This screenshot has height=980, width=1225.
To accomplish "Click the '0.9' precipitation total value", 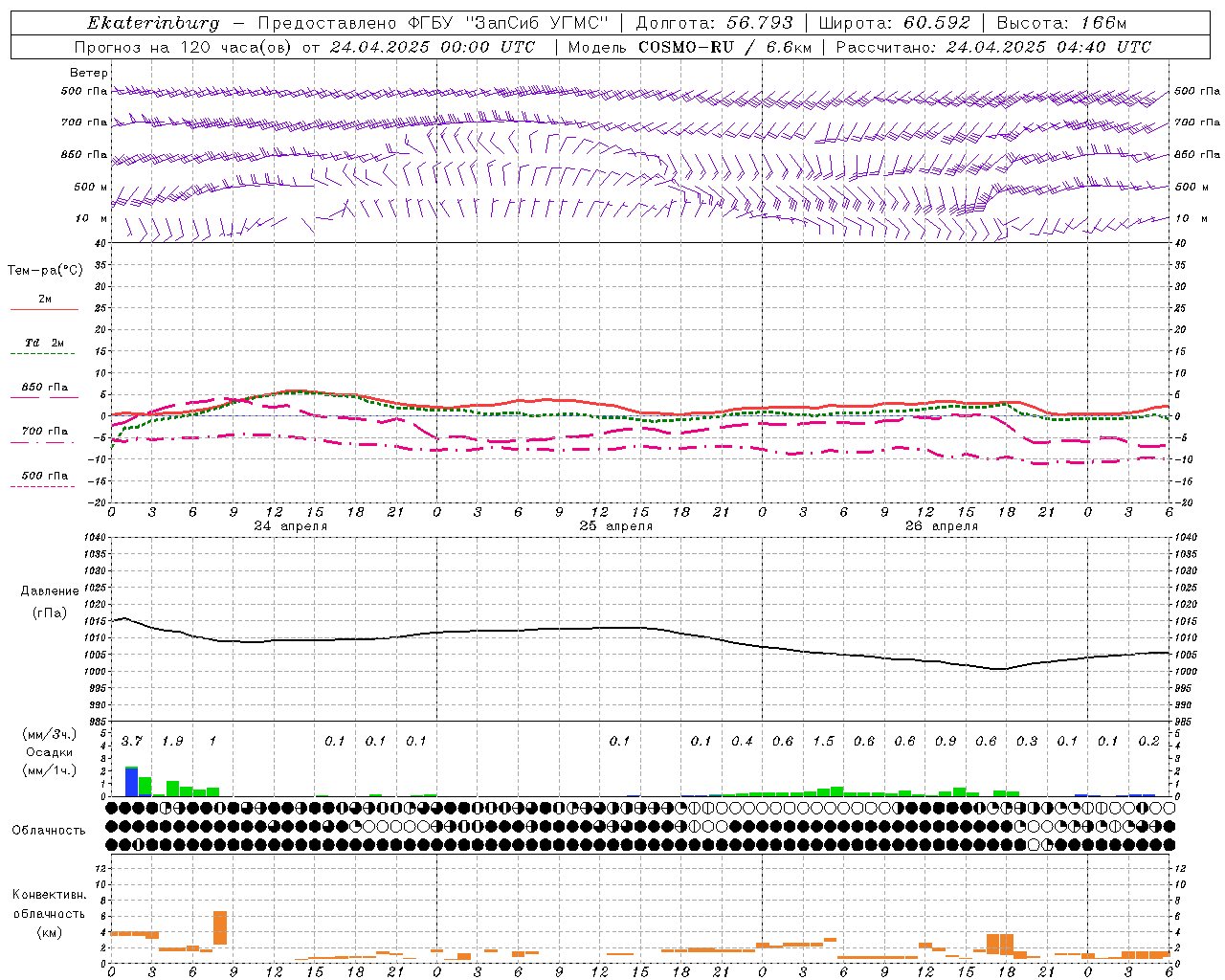I will pyautogui.click(x=946, y=741).
